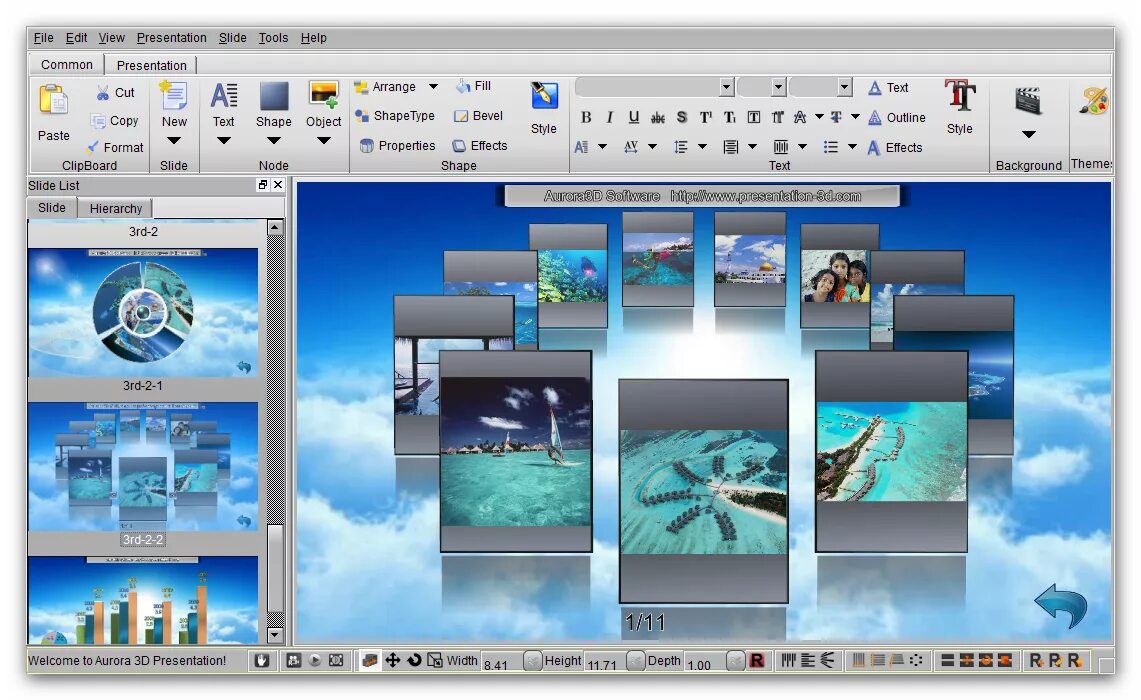This screenshot has width=1141, height=700.
Task: Expand the Arrange dropdown arrow
Action: coord(433,87)
